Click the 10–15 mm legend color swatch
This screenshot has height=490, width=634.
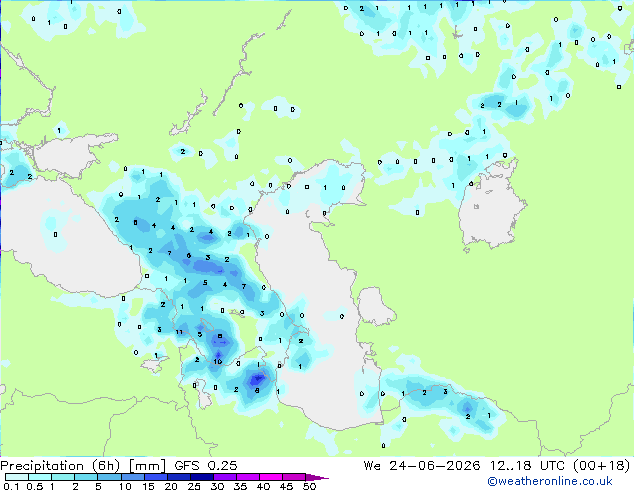132,477
